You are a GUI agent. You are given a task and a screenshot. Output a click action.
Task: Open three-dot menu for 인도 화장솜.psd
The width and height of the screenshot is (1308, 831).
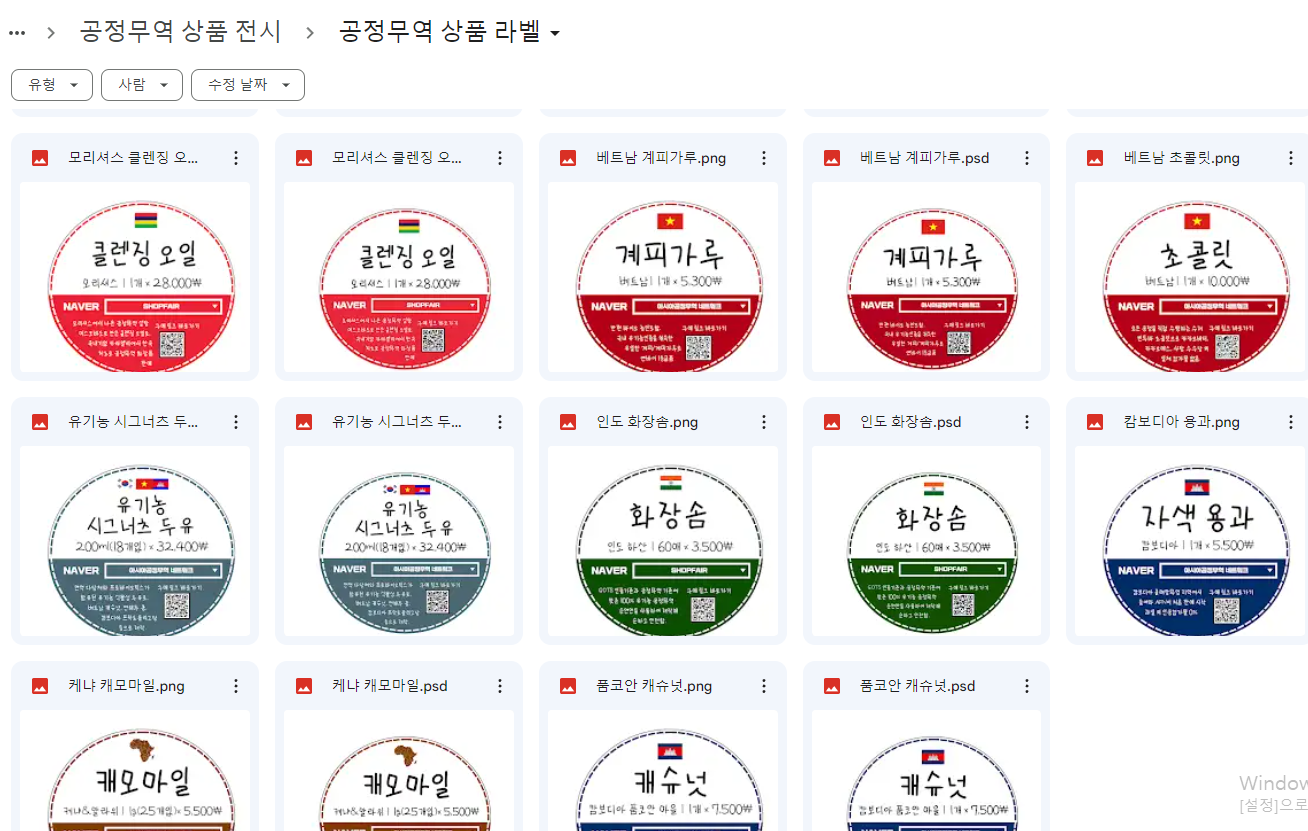(x=1027, y=422)
